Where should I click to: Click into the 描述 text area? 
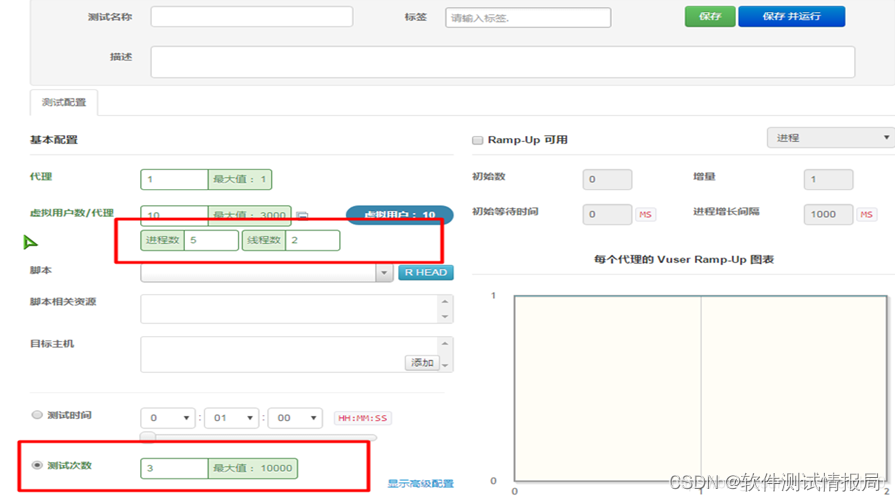(x=502, y=62)
